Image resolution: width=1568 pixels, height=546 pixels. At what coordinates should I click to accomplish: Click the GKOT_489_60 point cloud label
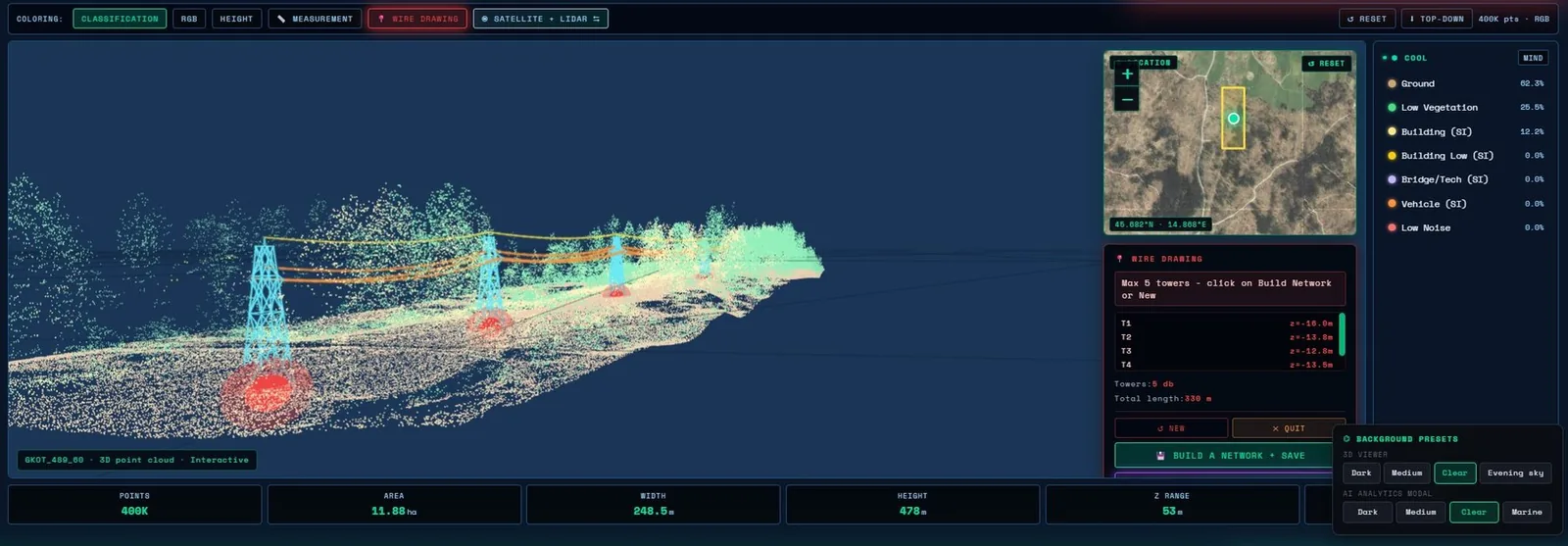tap(136, 460)
